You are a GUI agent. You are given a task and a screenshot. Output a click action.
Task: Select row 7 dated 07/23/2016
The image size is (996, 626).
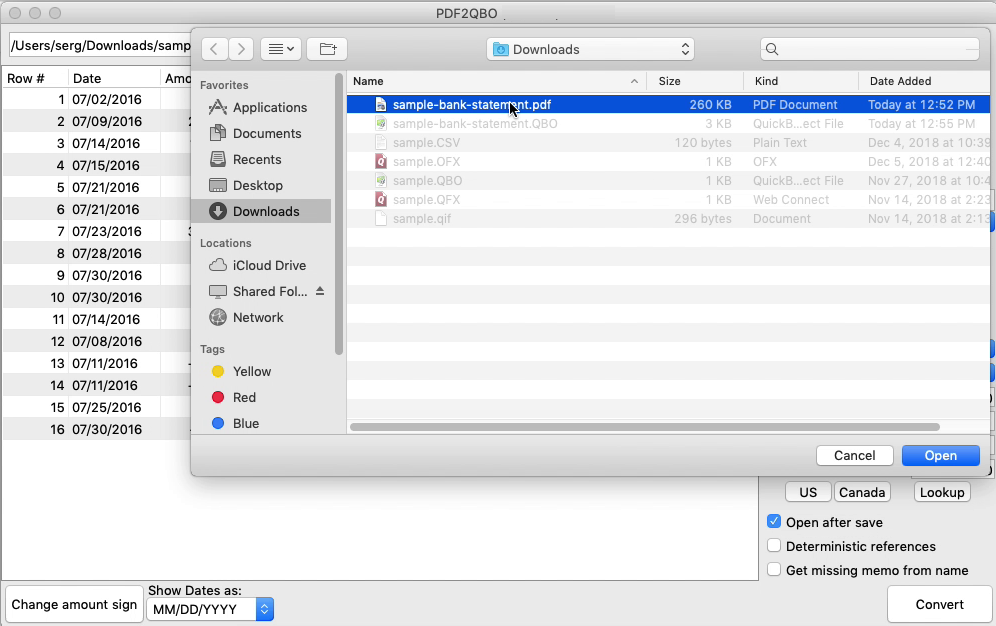point(97,231)
